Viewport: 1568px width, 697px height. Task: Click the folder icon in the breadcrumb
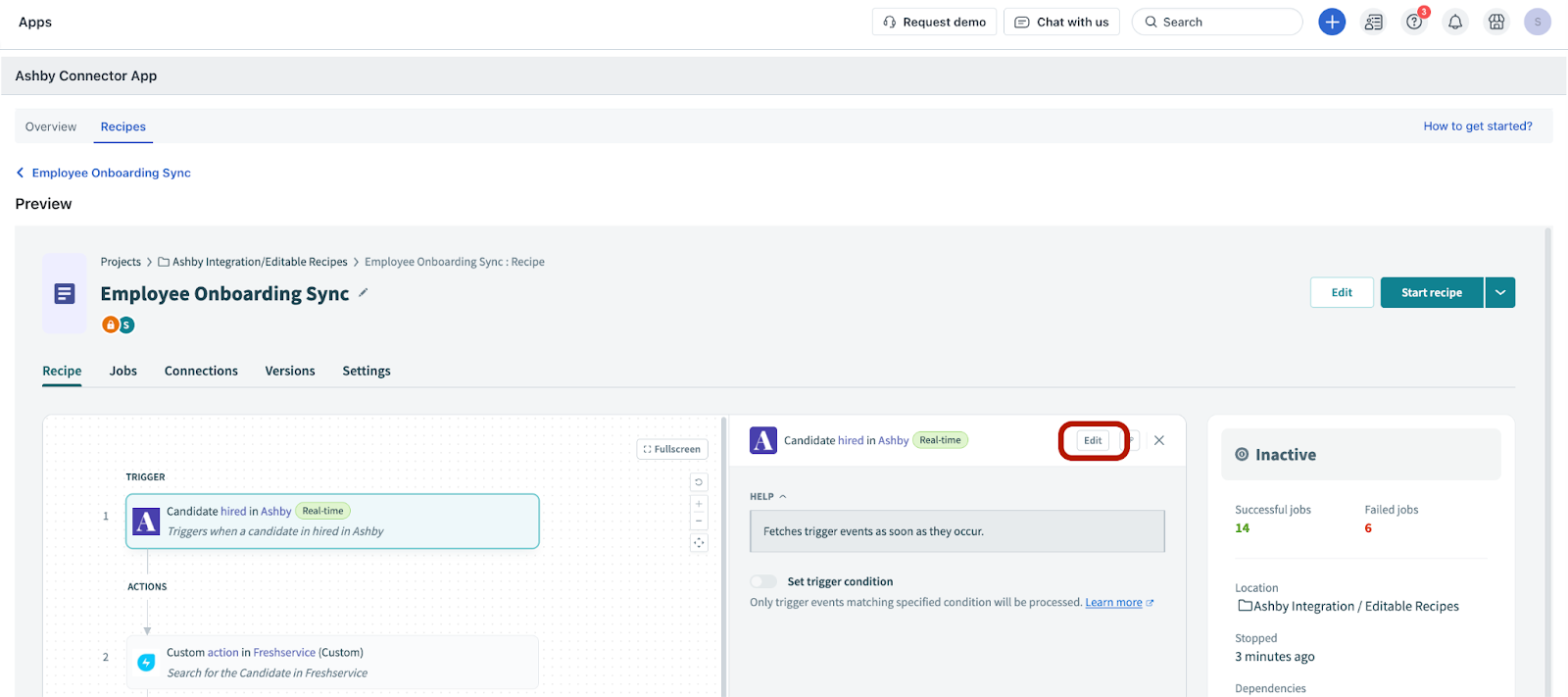click(164, 262)
